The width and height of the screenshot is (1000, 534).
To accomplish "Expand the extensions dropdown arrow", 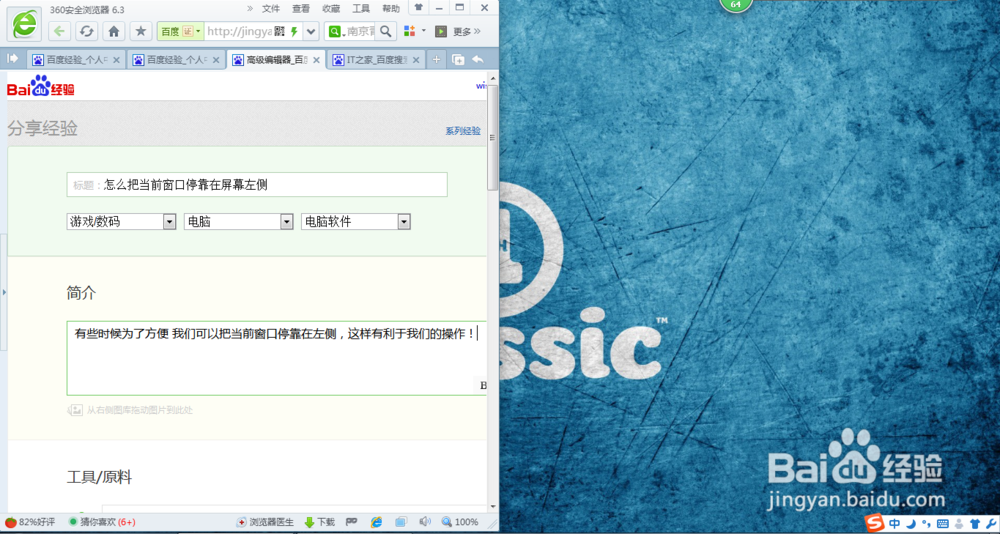I will click(x=423, y=30).
